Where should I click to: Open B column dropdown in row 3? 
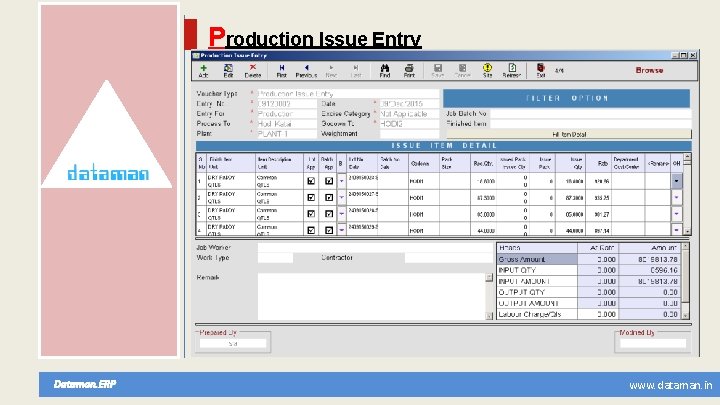click(x=342, y=214)
